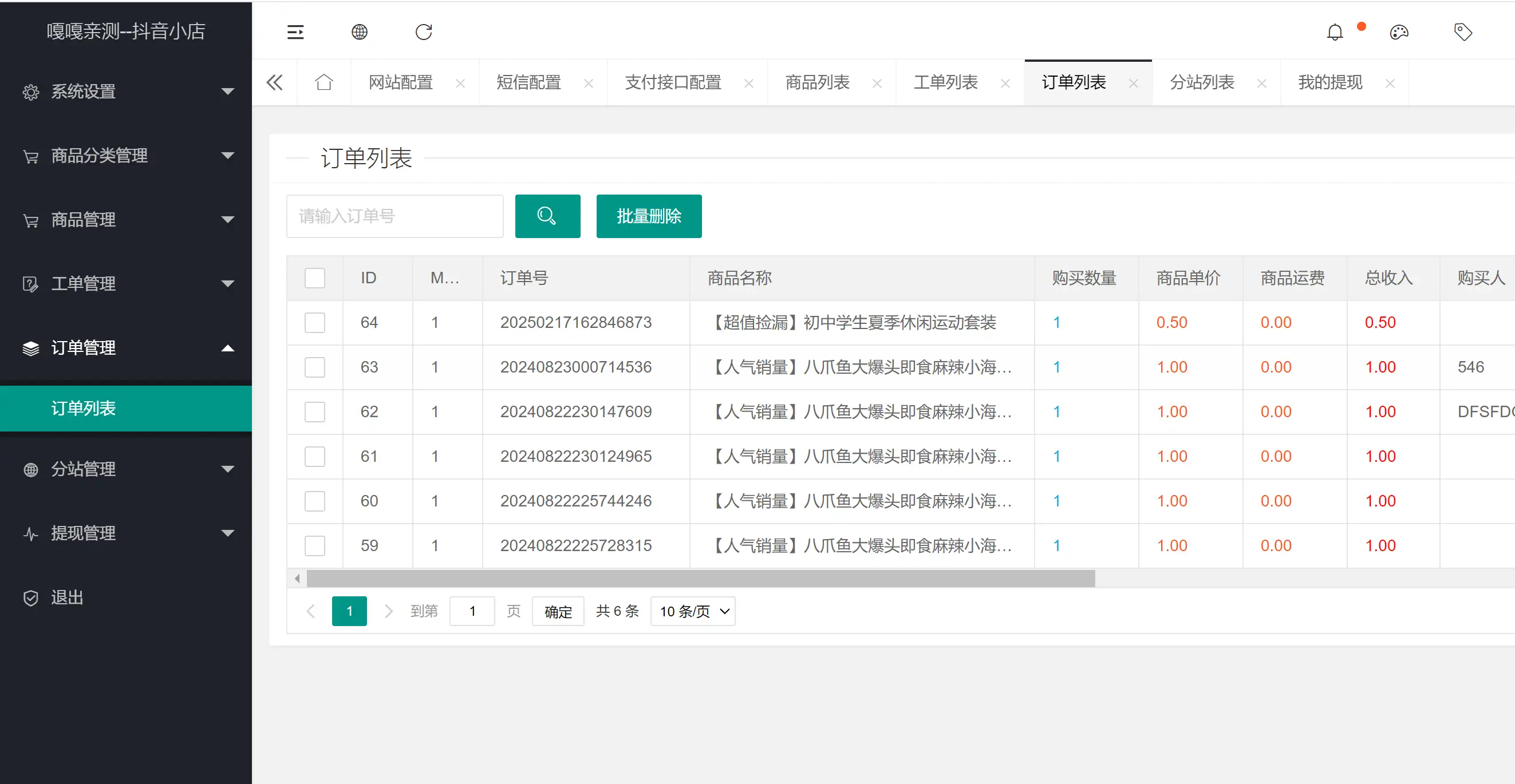Check the checkbox for order ID 64

(315, 323)
